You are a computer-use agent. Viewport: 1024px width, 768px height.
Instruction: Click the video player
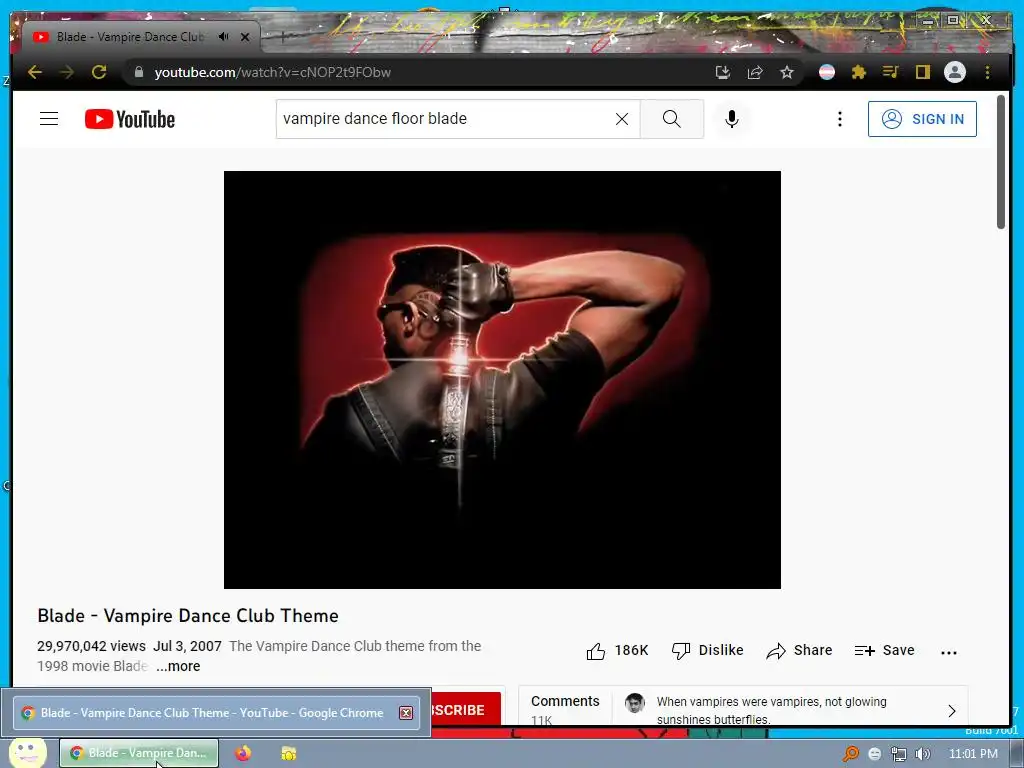(502, 379)
